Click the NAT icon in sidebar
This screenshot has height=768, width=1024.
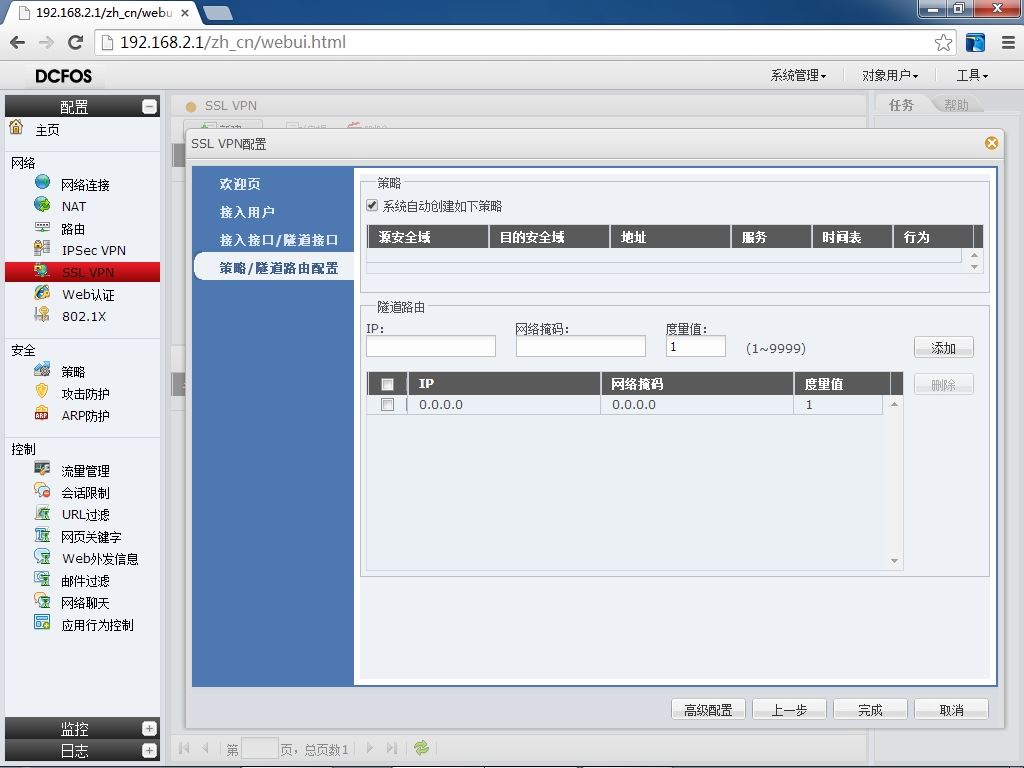coord(42,204)
